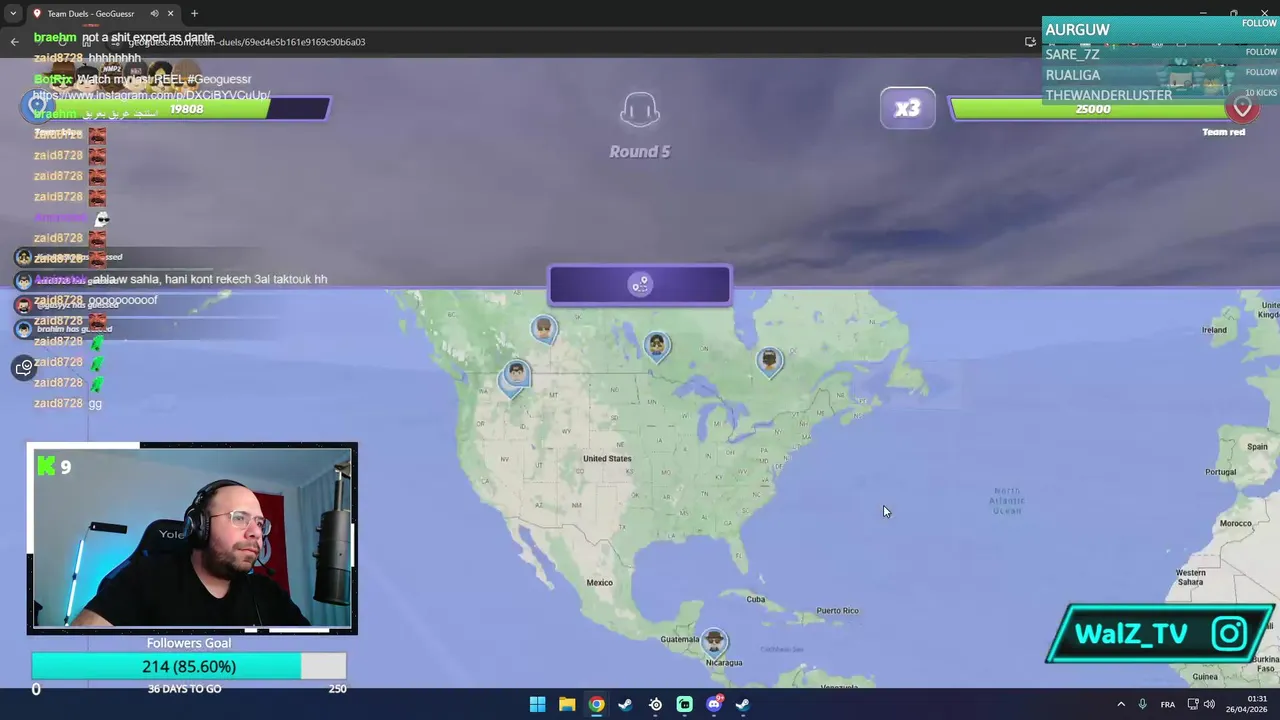
Task: Click the Instagram link in chat overlay
Action: coord(151,95)
